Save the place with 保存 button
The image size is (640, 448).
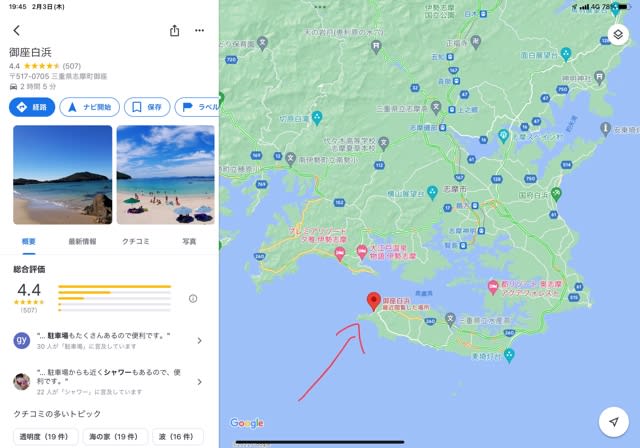[x=147, y=107]
